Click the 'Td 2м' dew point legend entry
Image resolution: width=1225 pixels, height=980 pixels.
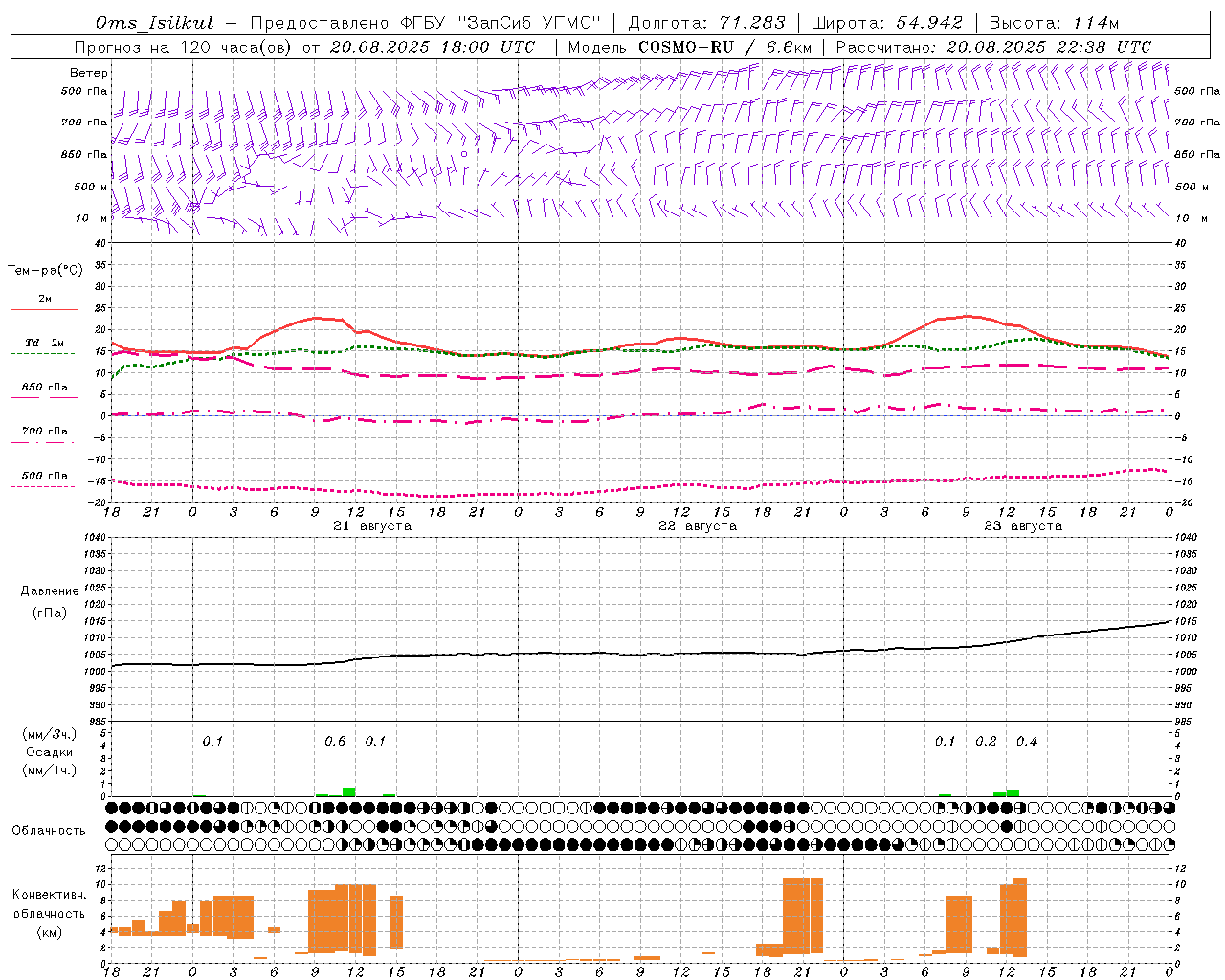coord(45,344)
